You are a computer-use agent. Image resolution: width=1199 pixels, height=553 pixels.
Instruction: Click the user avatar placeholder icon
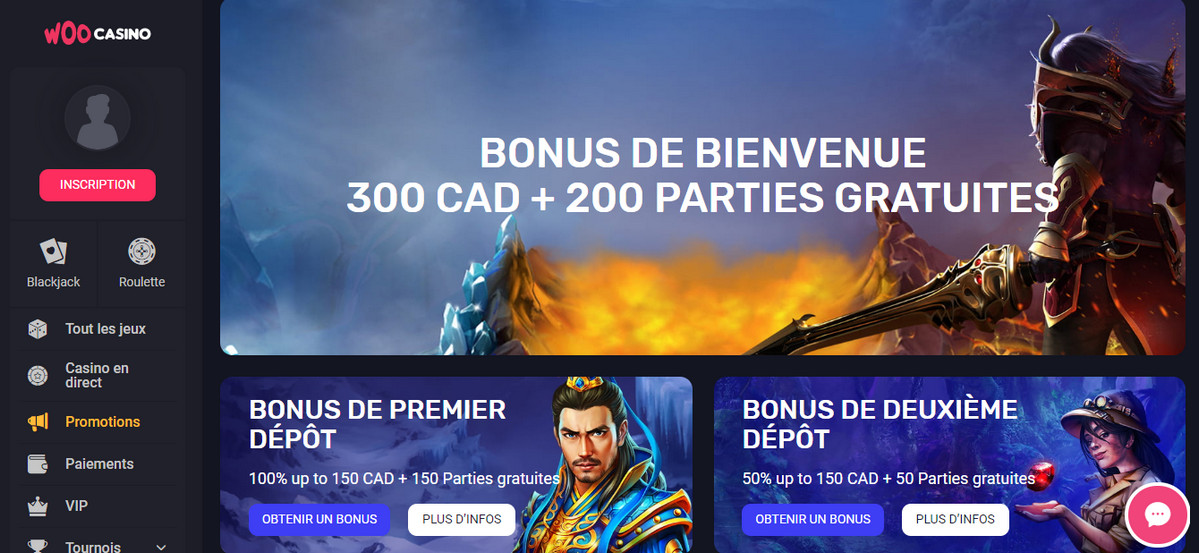tap(97, 118)
